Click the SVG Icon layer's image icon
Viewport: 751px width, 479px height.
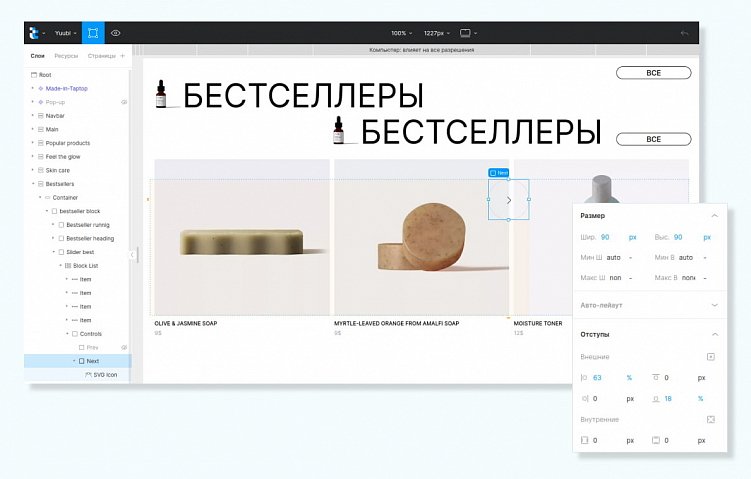(x=88, y=375)
